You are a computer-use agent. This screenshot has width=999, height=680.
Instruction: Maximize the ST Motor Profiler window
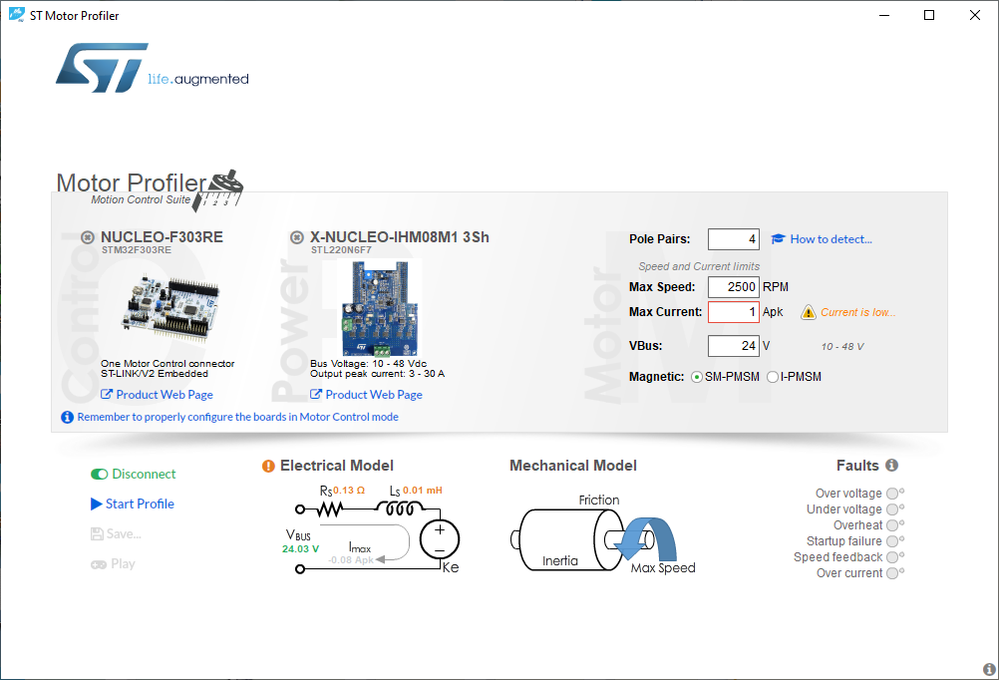(929, 15)
